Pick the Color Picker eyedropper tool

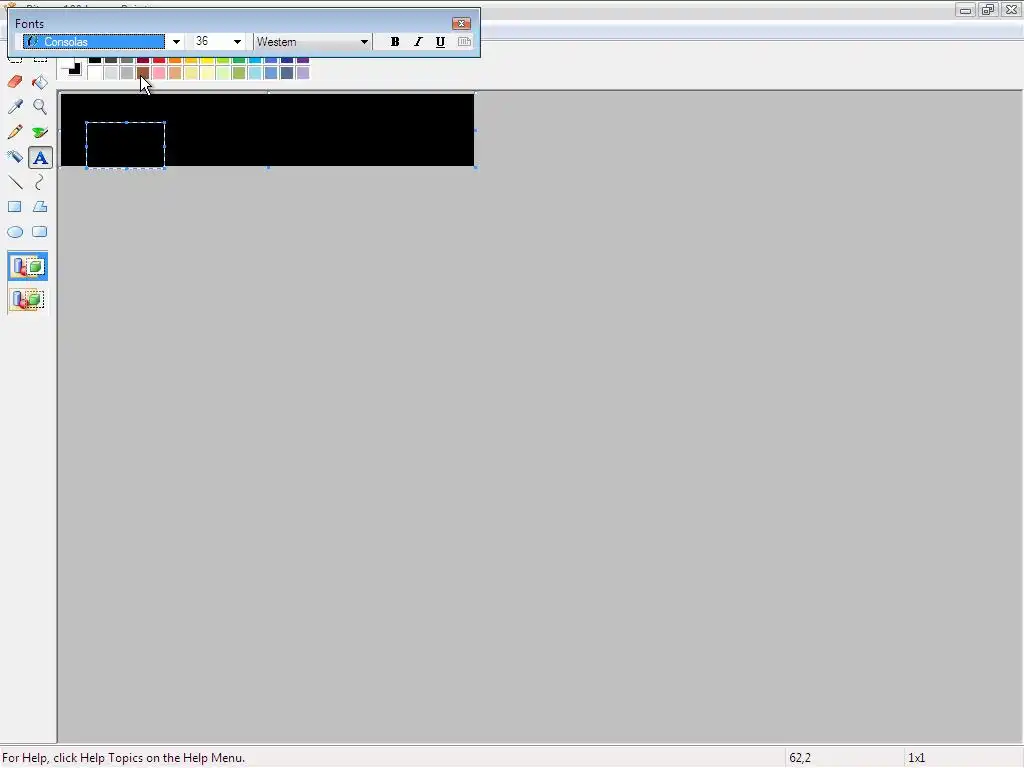click(15, 106)
